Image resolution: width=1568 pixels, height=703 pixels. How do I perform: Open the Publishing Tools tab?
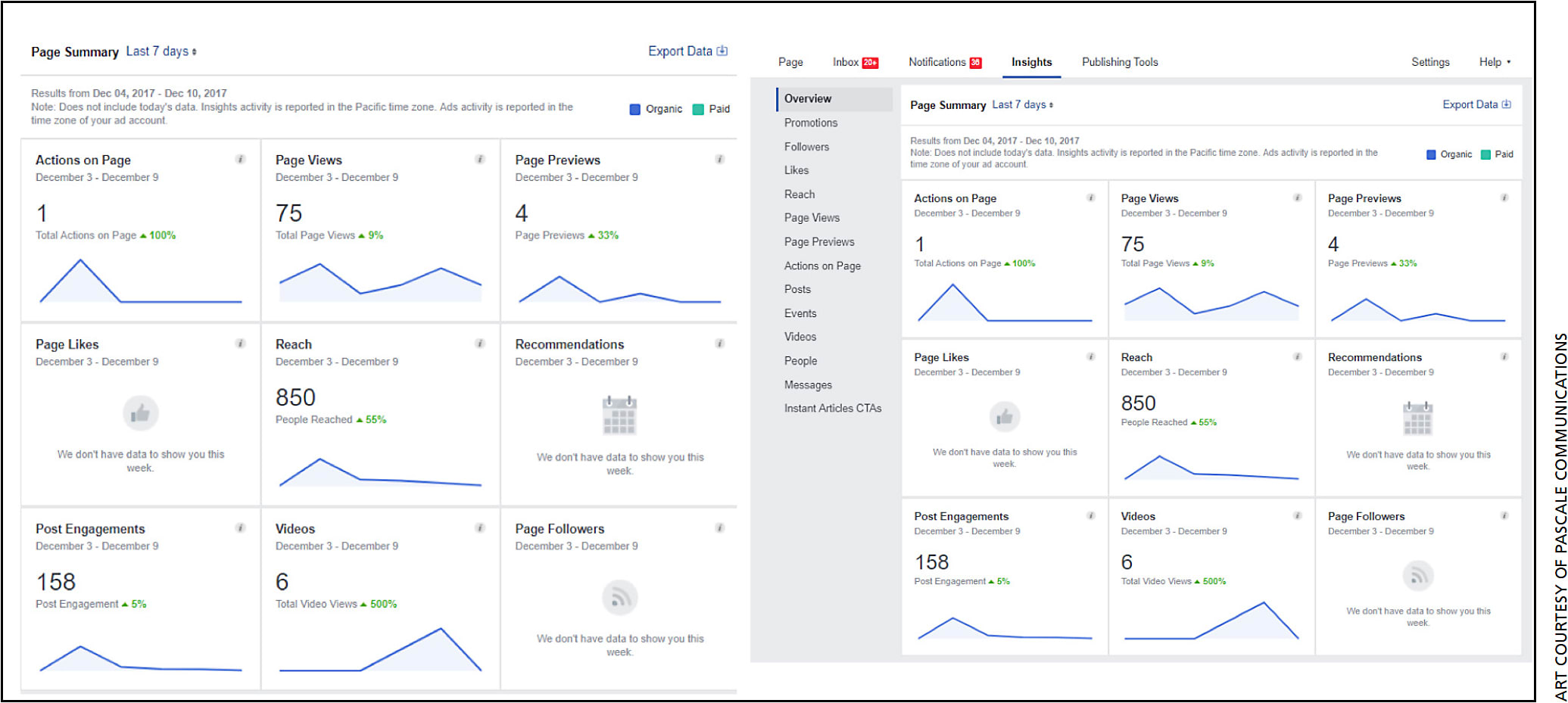pos(1119,62)
